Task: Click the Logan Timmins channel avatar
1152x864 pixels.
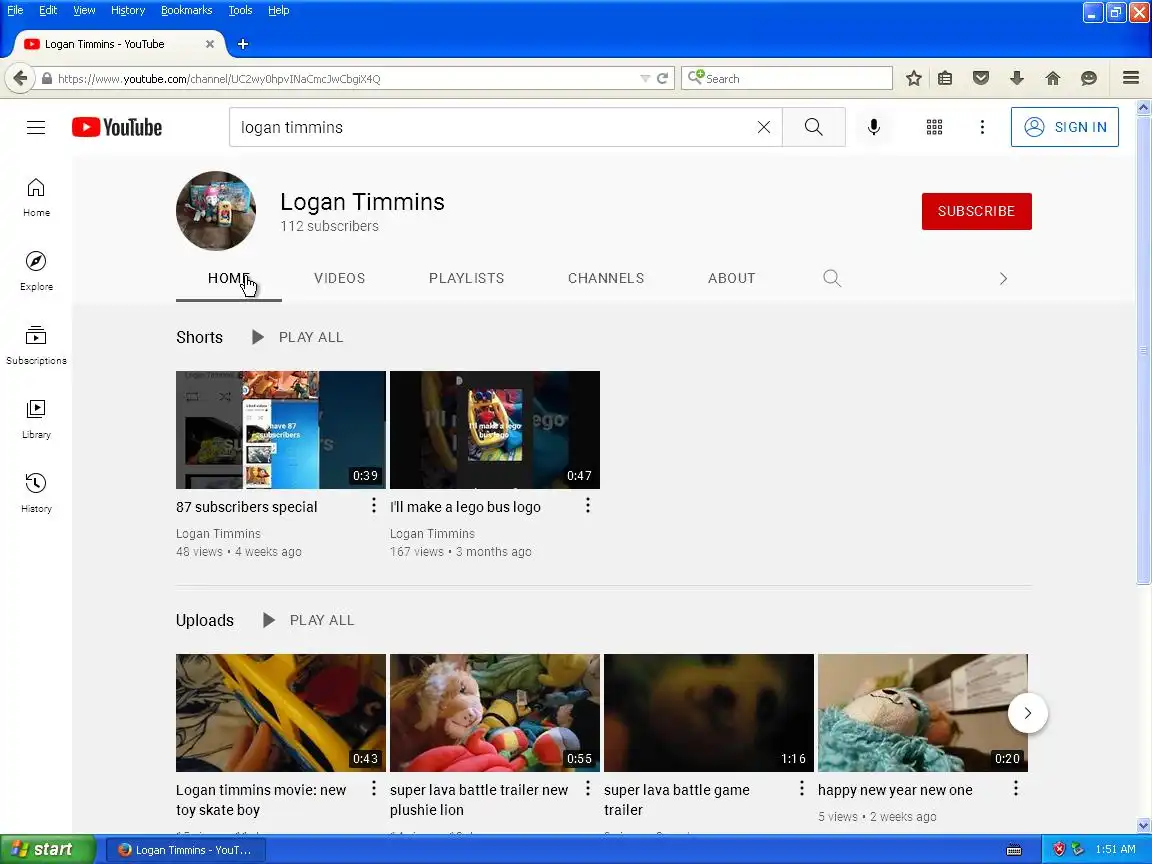Action: click(x=216, y=212)
